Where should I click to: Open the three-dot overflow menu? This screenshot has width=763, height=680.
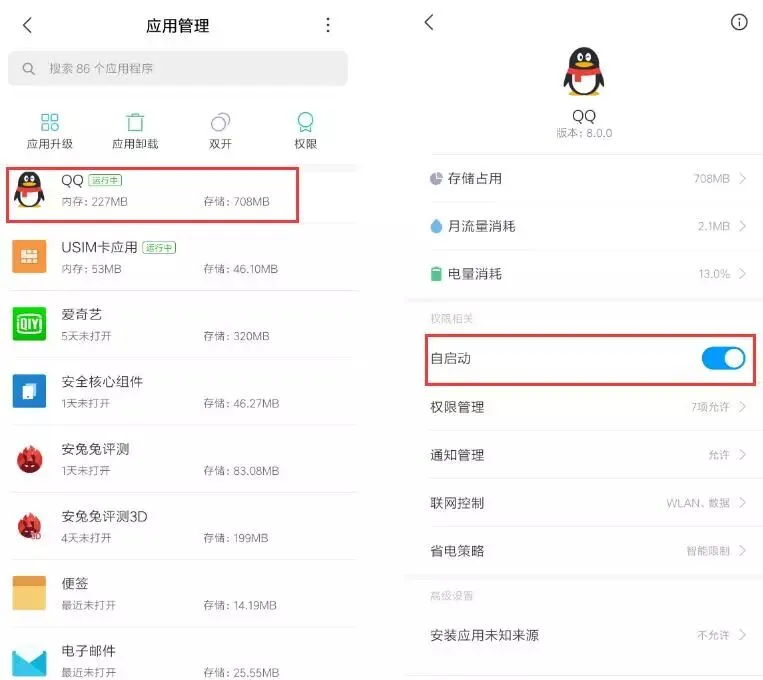[x=328, y=25]
